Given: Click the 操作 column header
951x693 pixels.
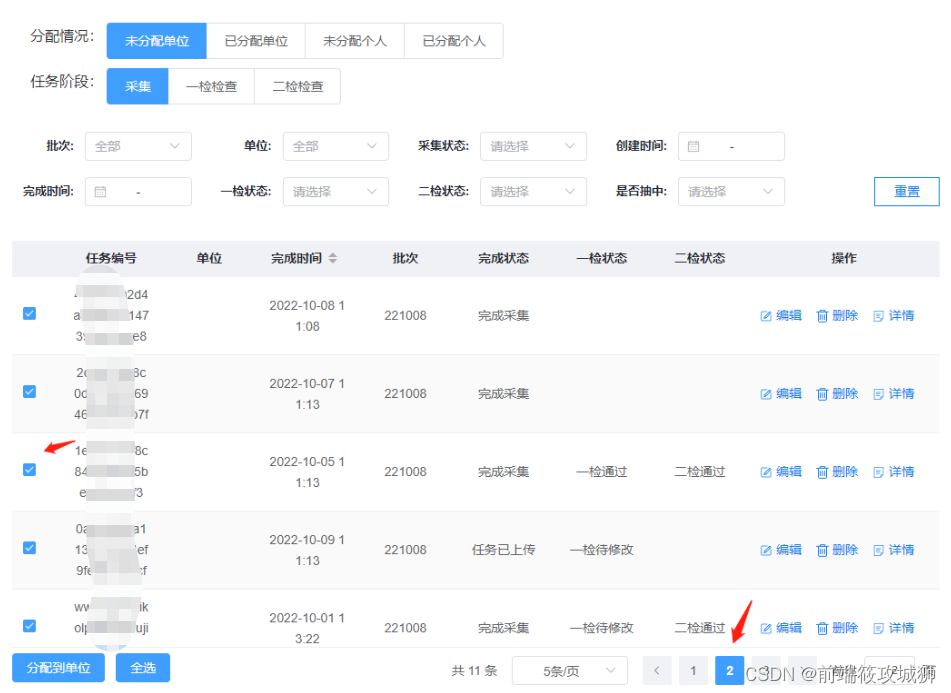Looking at the screenshot, I should tap(844, 258).
